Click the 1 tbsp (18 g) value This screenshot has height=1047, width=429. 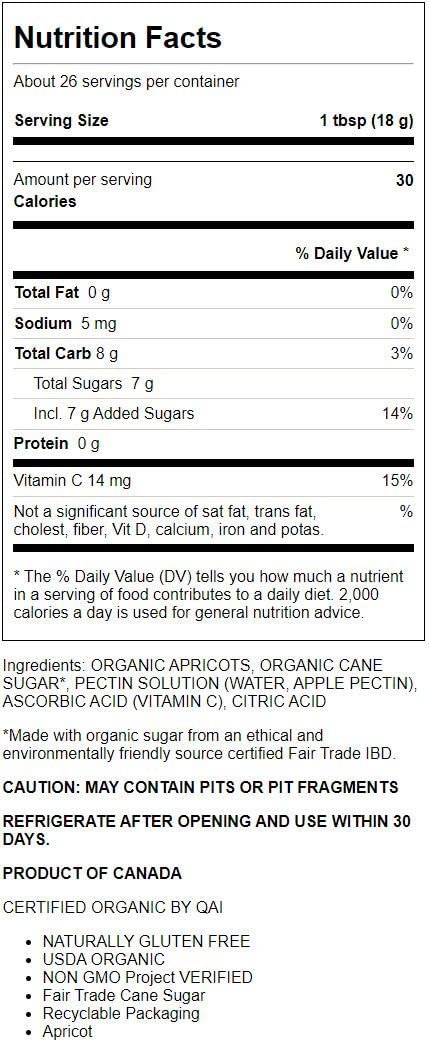click(x=366, y=121)
